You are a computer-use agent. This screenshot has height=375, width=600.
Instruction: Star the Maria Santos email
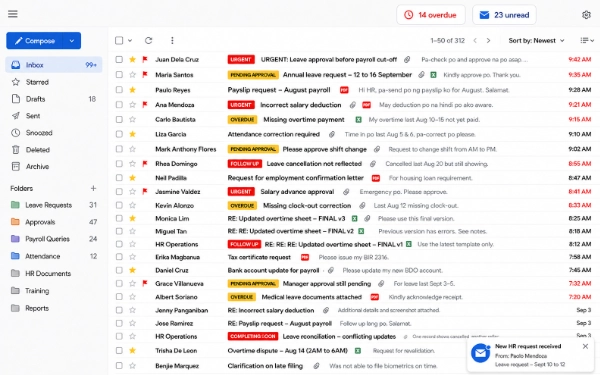[132, 75]
